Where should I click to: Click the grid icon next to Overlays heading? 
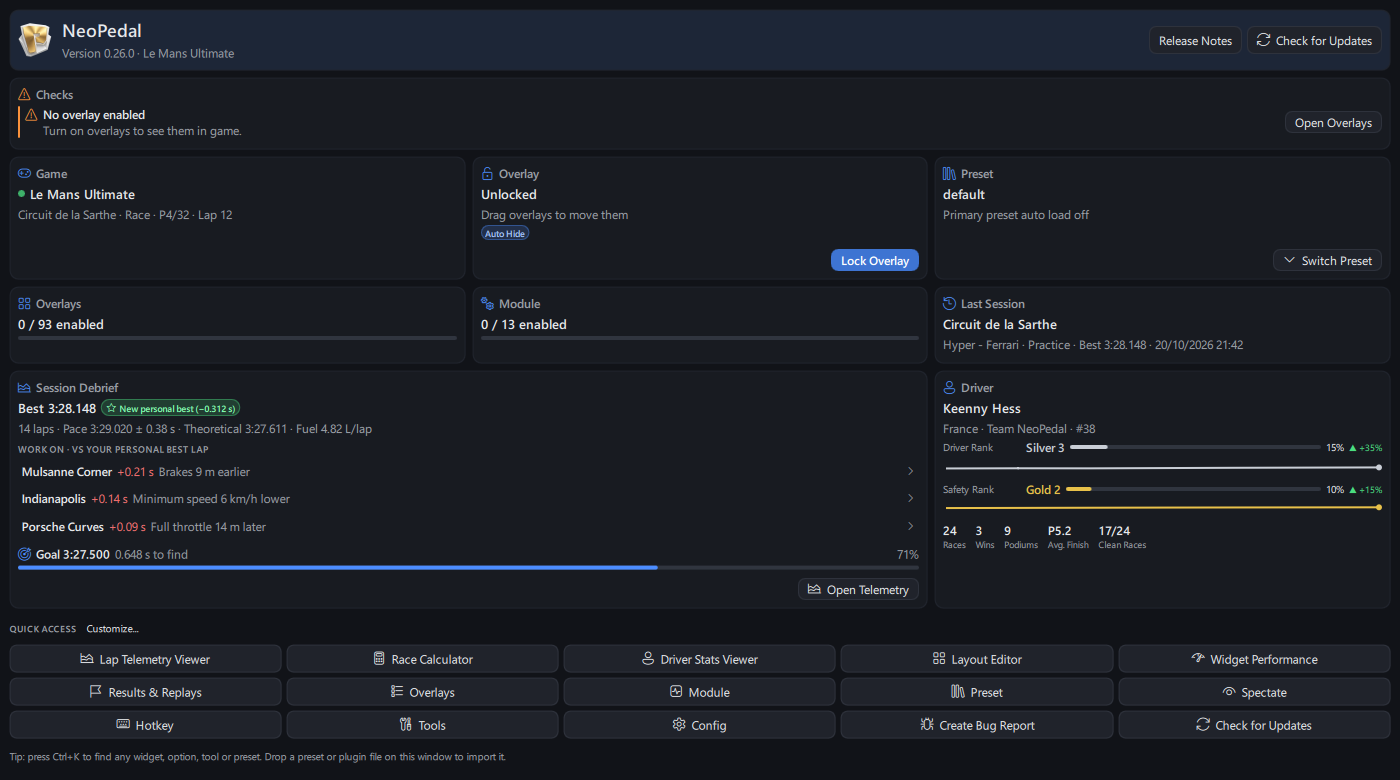(24, 303)
